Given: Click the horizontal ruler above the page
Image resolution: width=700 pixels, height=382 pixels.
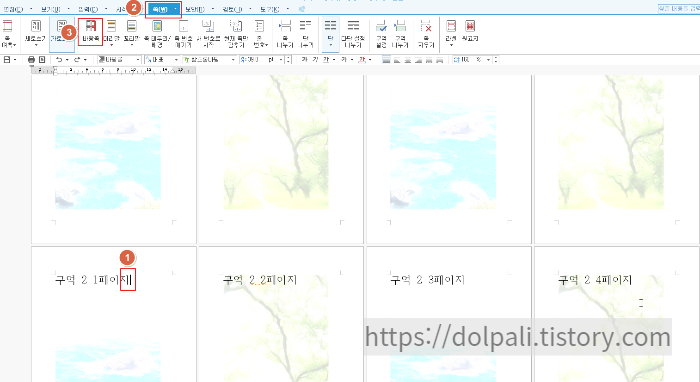Looking at the screenshot, I should pos(113,70).
